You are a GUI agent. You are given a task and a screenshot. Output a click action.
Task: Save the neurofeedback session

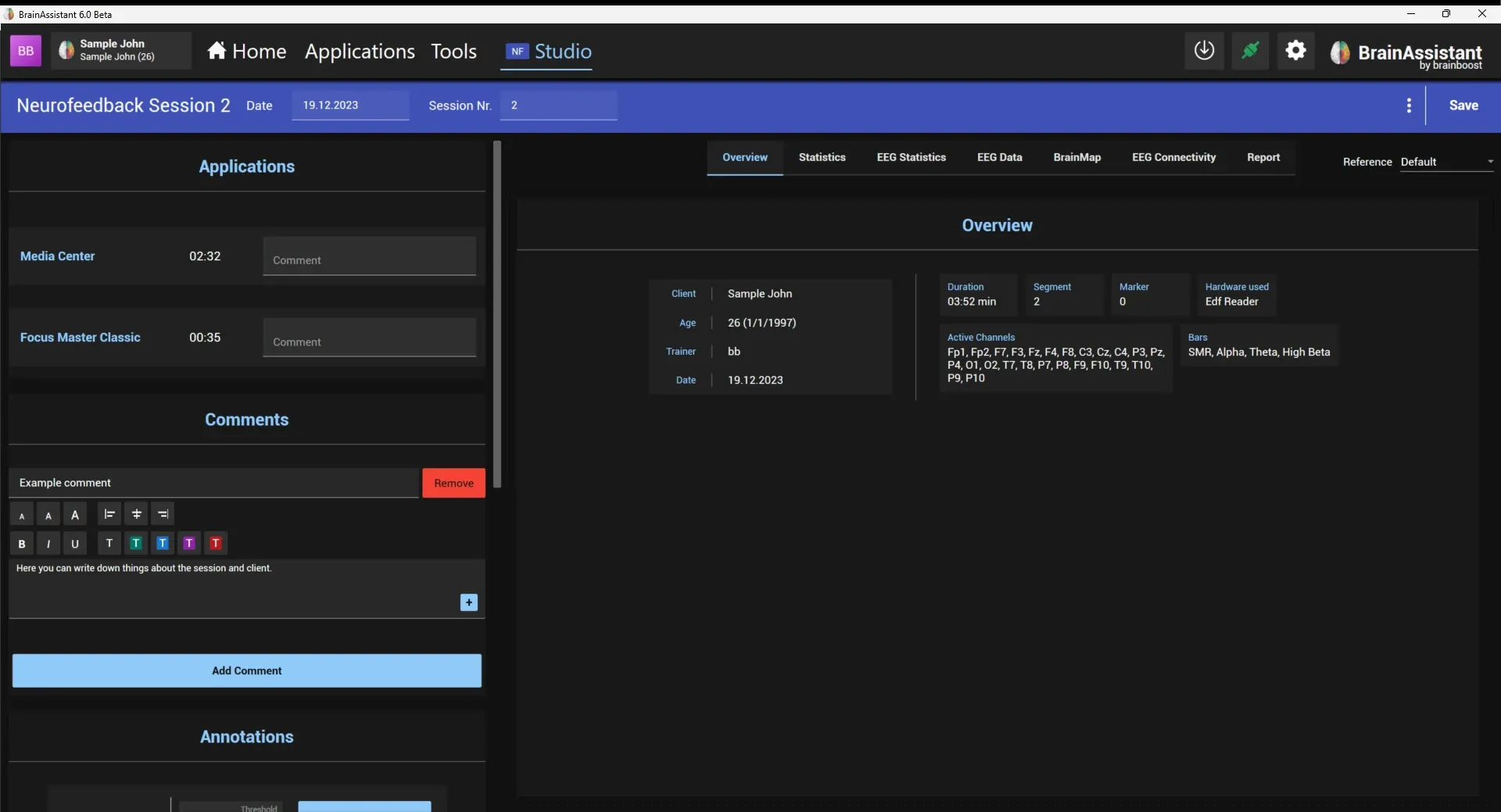1463,106
